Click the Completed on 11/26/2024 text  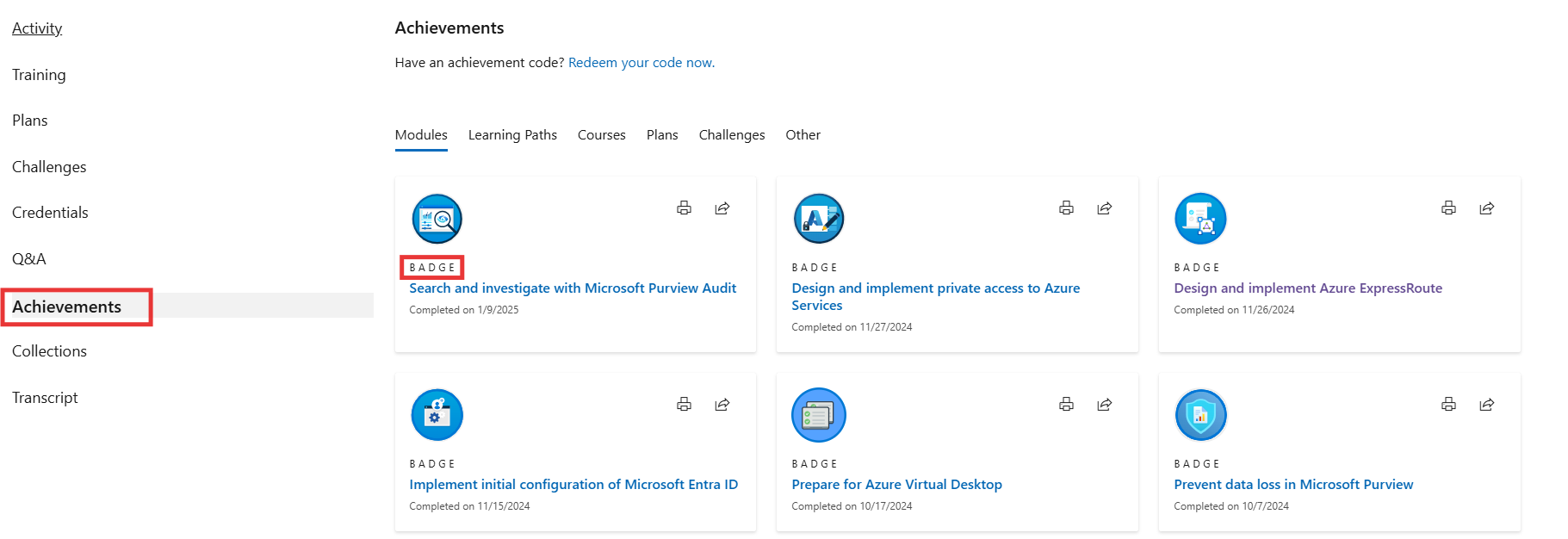[1234, 310]
